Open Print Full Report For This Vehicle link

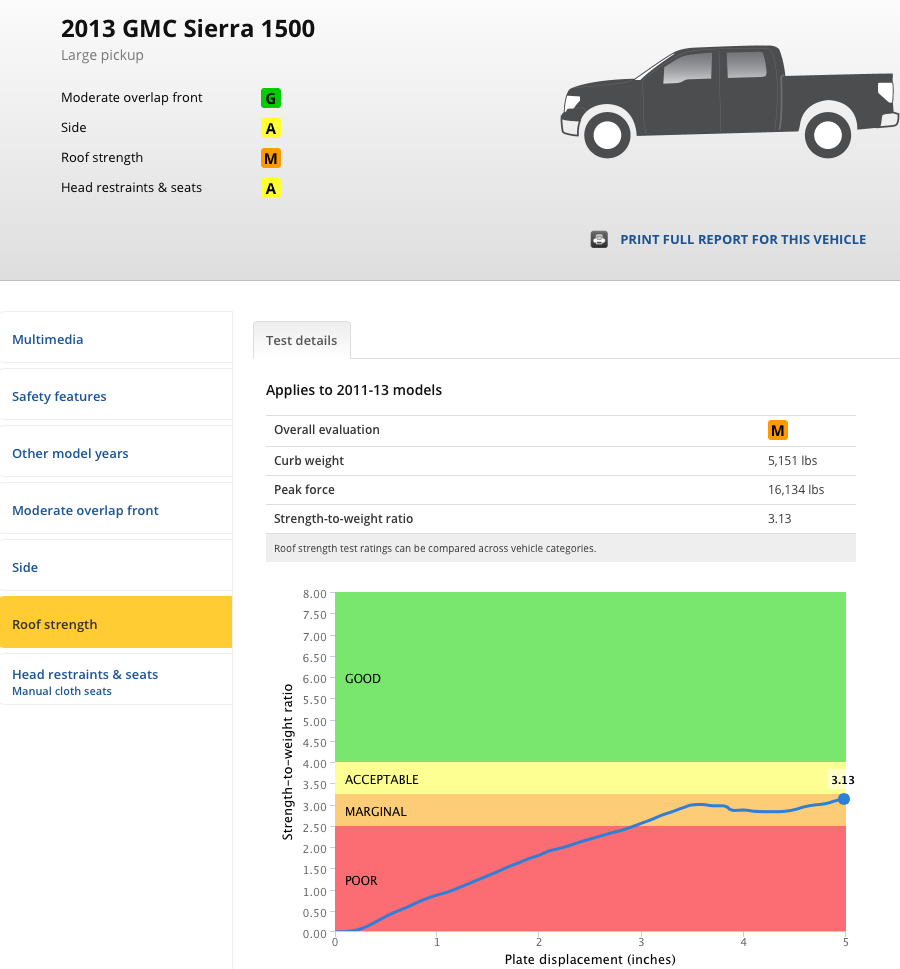(743, 240)
